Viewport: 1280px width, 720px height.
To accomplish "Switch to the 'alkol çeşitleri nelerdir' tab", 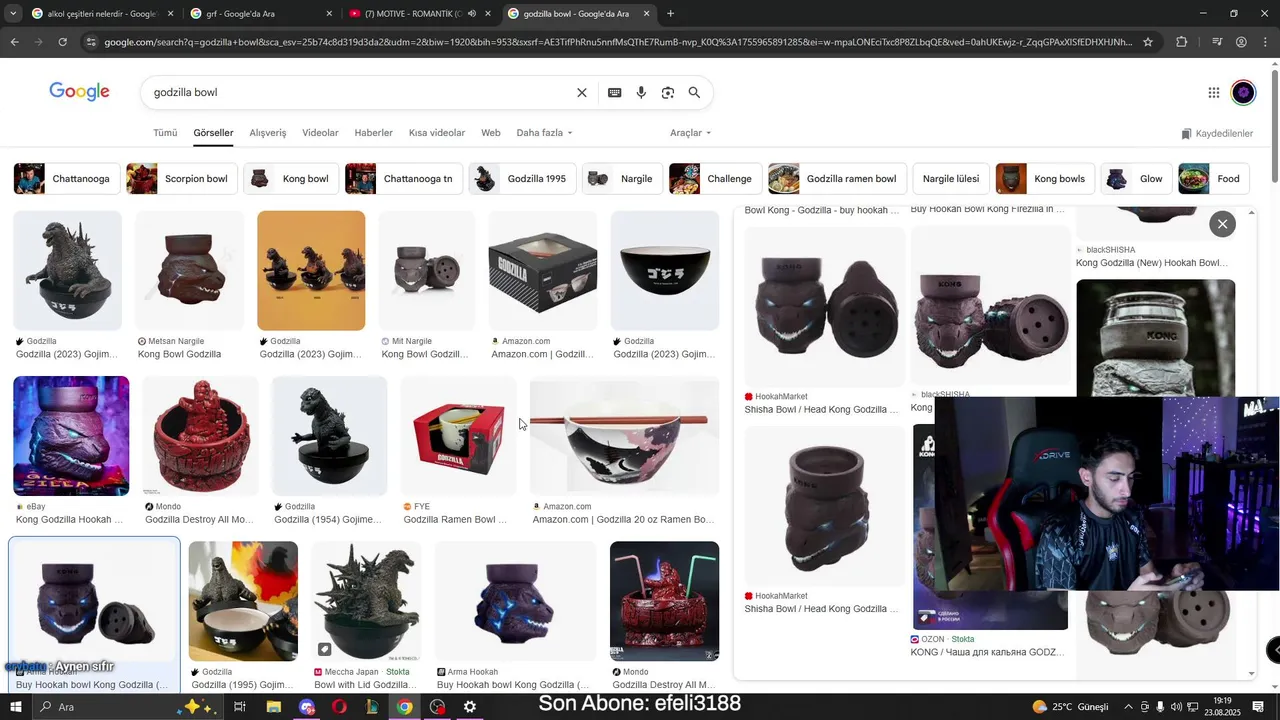I will (x=103, y=14).
